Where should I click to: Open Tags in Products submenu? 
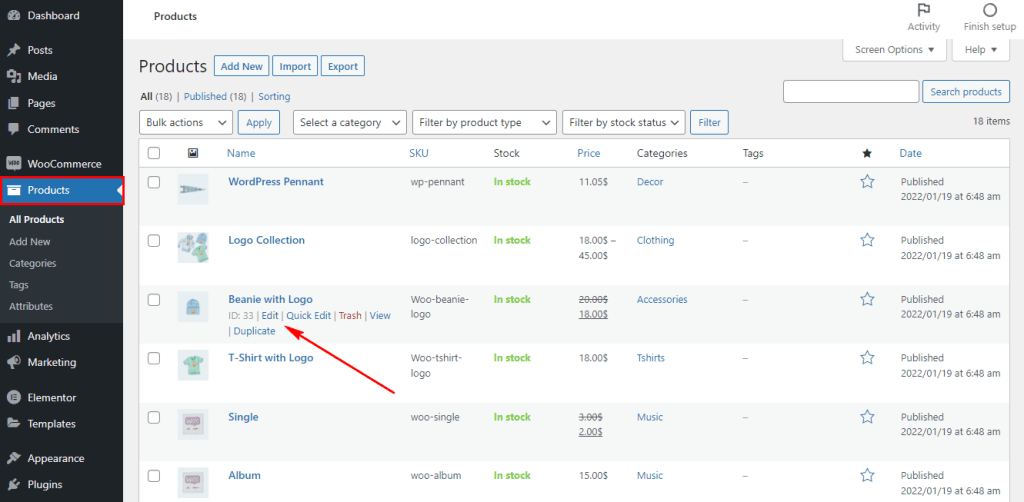(x=19, y=285)
